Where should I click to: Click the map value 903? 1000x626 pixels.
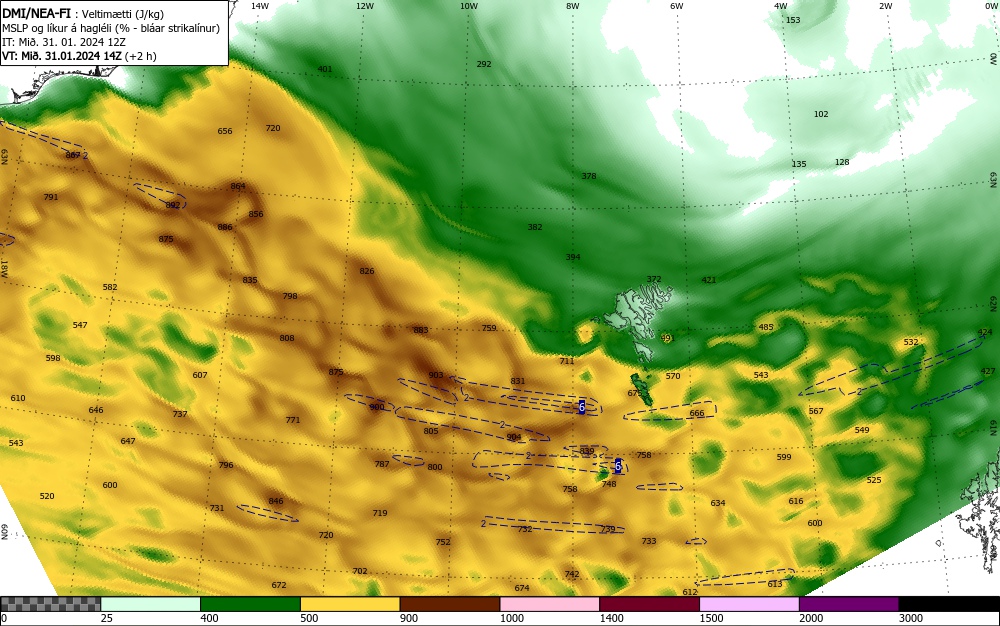point(436,375)
